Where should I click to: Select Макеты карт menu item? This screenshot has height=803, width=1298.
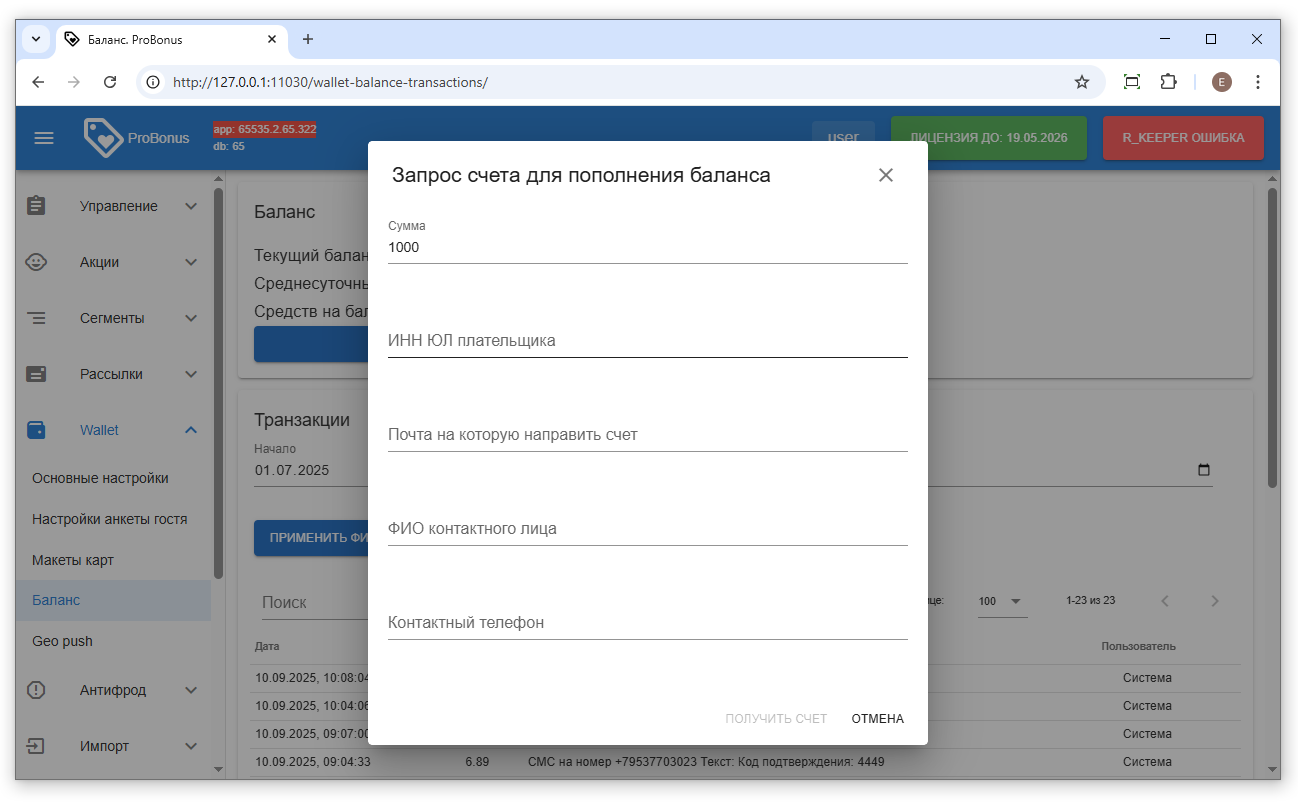coord(73,560)
